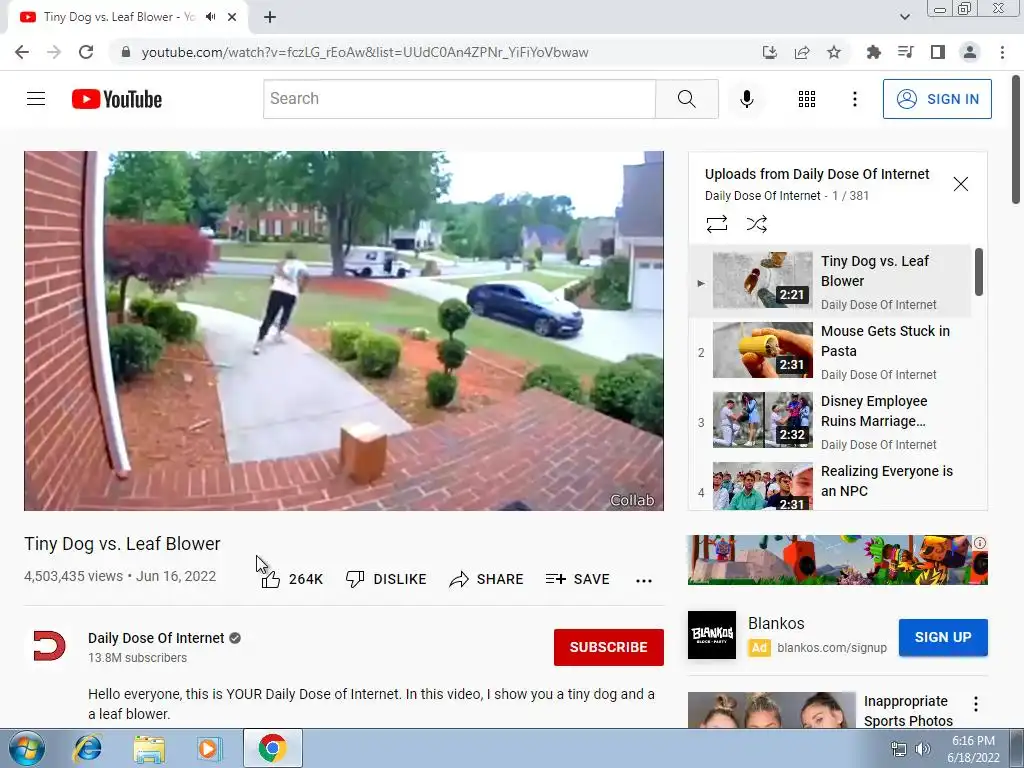Go back in Chrome
This screenshot has height=768, width=1024.
[x=22, y=52]
